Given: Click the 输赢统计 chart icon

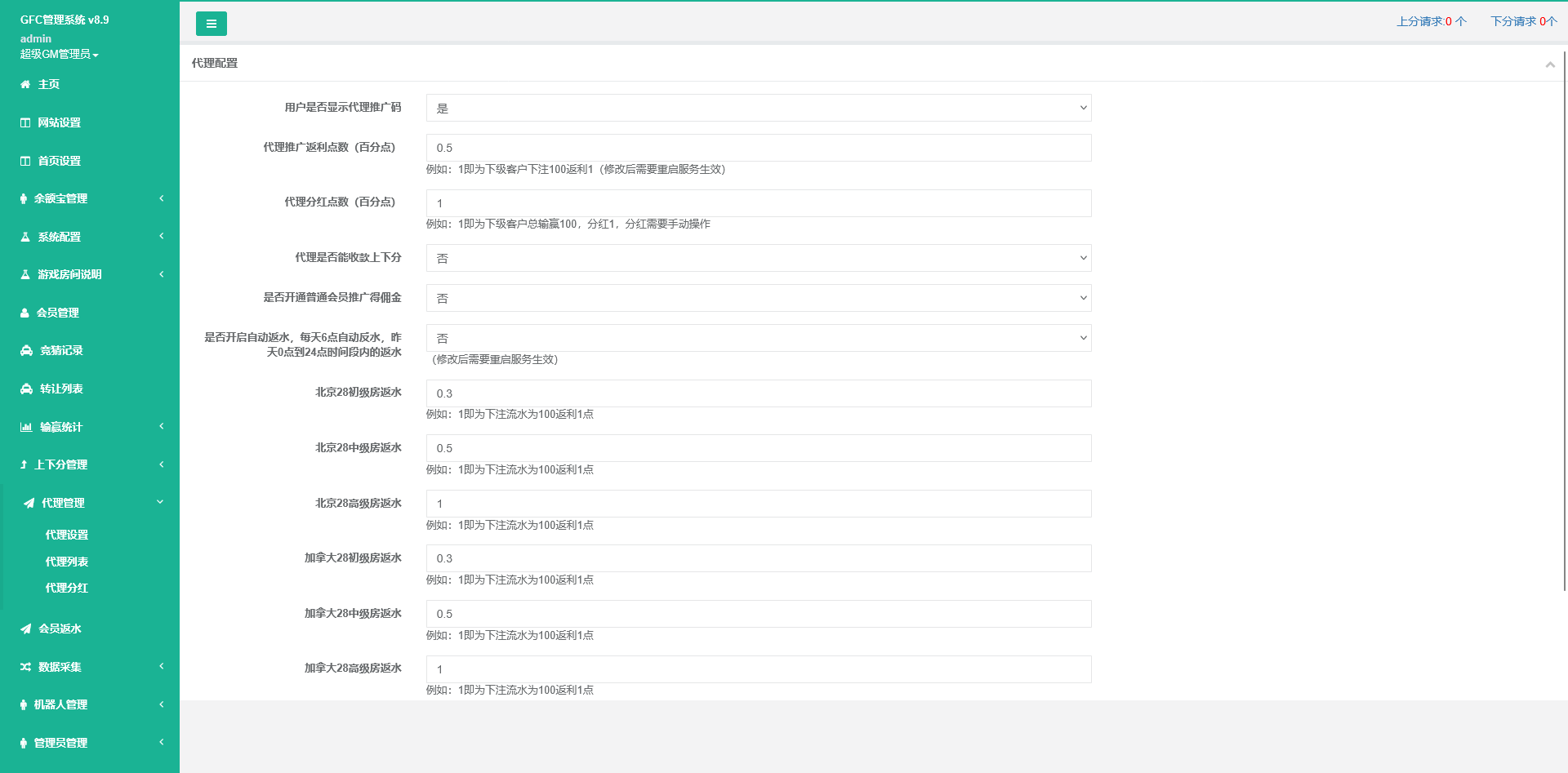Looking at the screenshot, I should point(25,426).
